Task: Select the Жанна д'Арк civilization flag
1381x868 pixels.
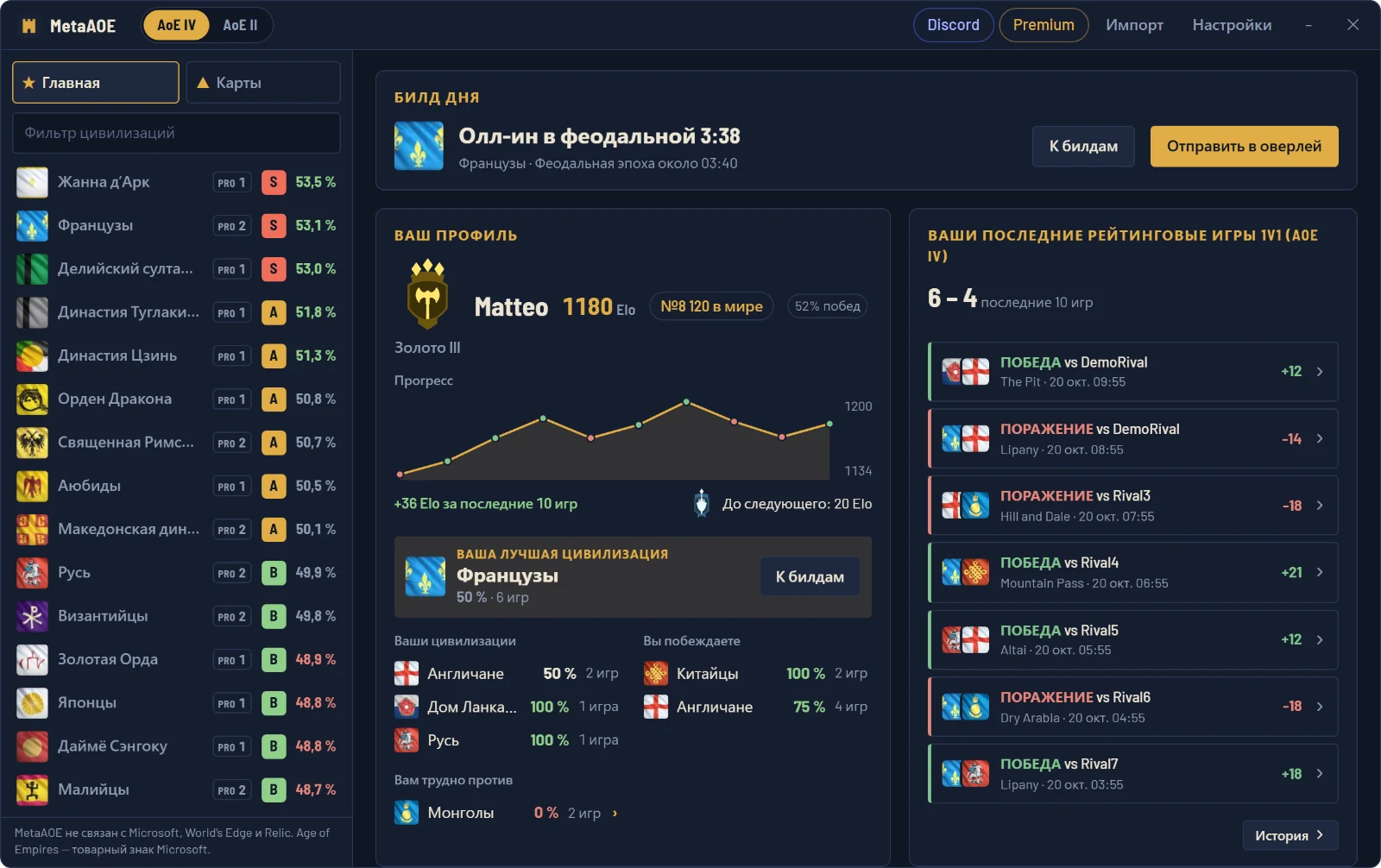Action: point(32,182)
